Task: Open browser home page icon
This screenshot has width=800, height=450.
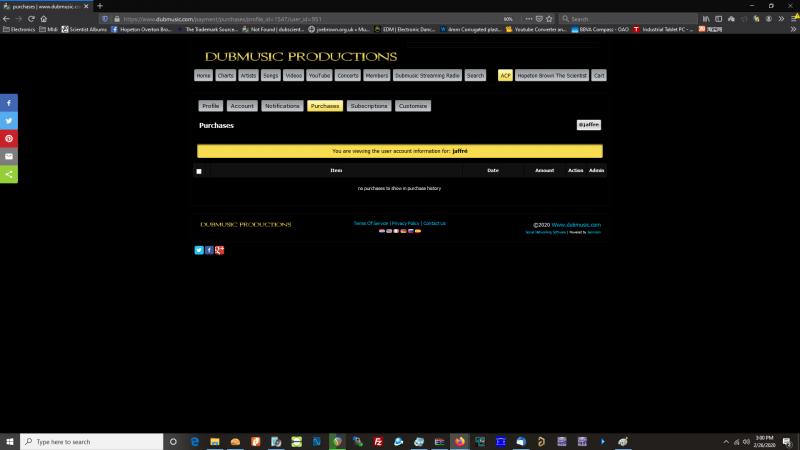Action: pos(44,19)
